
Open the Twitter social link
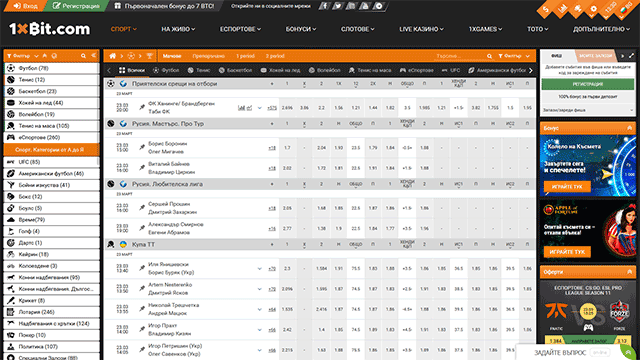tap(338, 6)
